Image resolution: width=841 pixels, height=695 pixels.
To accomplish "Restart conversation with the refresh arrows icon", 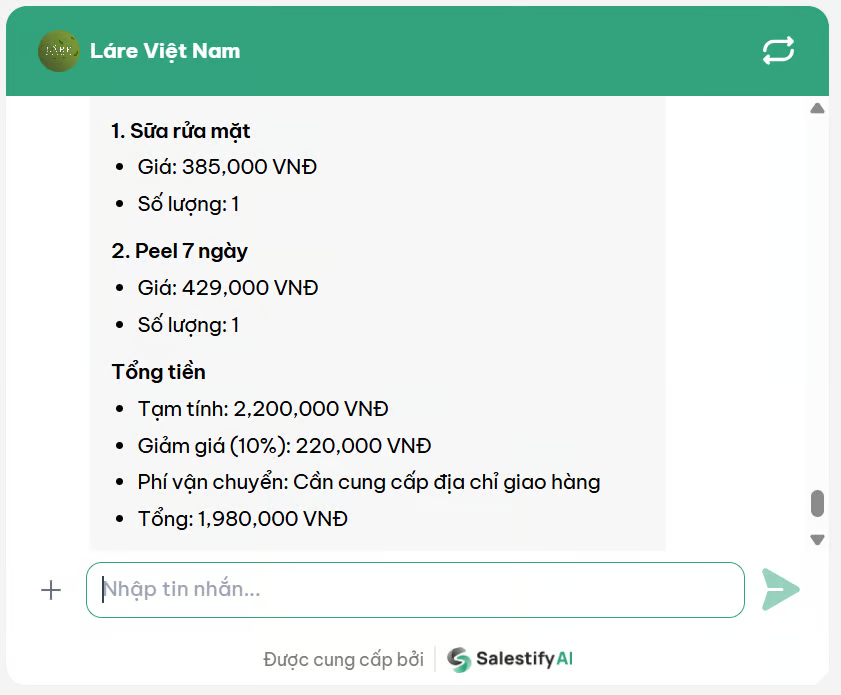I will (778, 51).
